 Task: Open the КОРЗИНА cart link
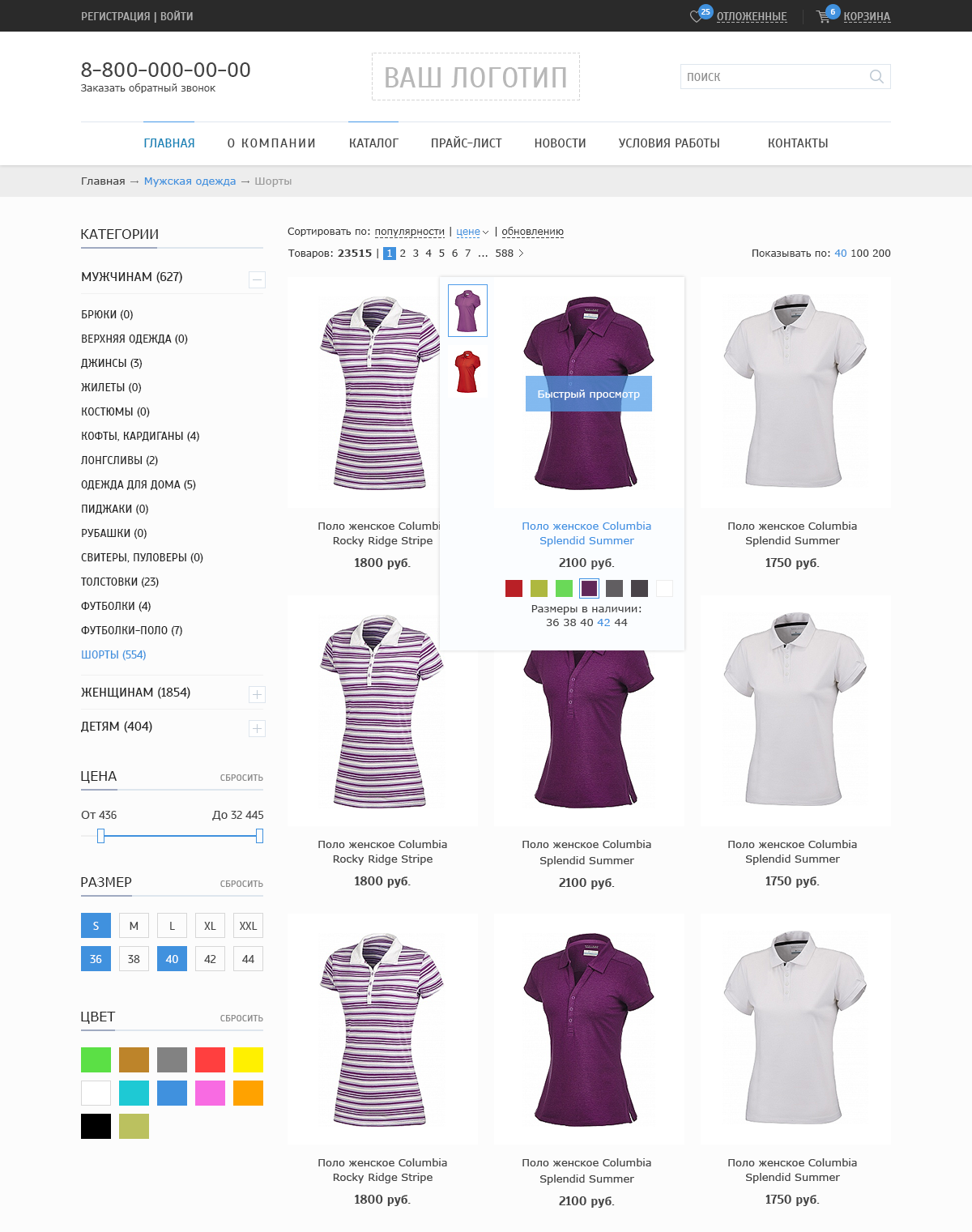pyautogui.click(x=867, y=16)
